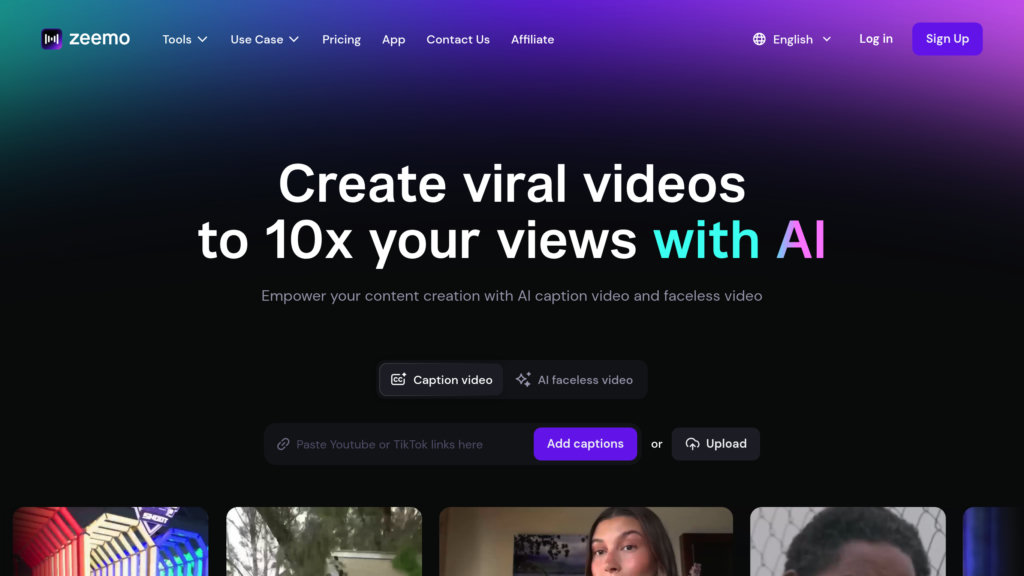Open the Pricing page
This screenshot has height=576, width=1024.
click(x=341, y=39)
